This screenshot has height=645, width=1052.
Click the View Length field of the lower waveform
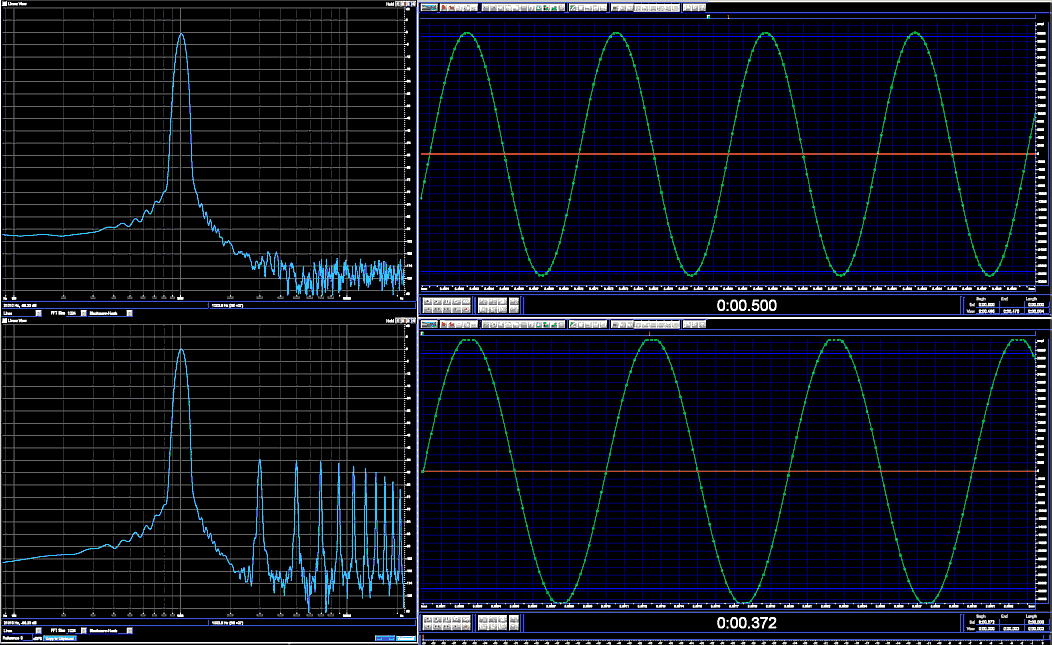1036,629
